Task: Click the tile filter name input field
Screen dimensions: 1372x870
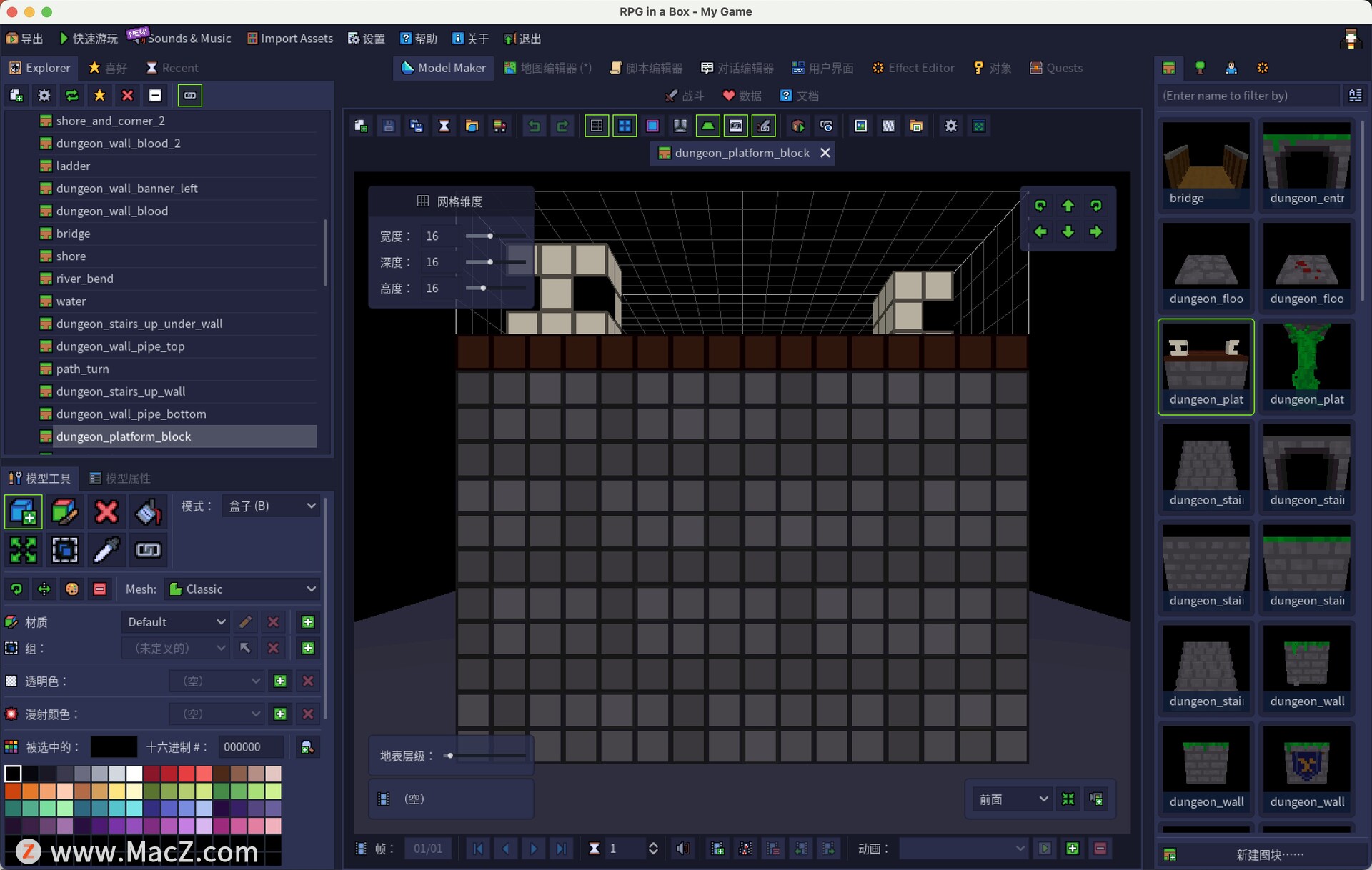Action: tap(1248, 95)
